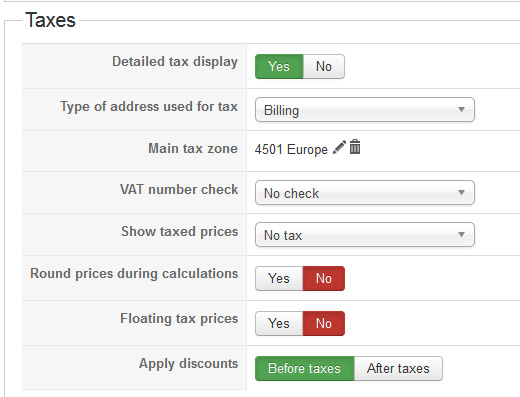This screenshot has width=520, height=397.
Task: Apply discounts Before taxes
Action: (x=304, y=368)
